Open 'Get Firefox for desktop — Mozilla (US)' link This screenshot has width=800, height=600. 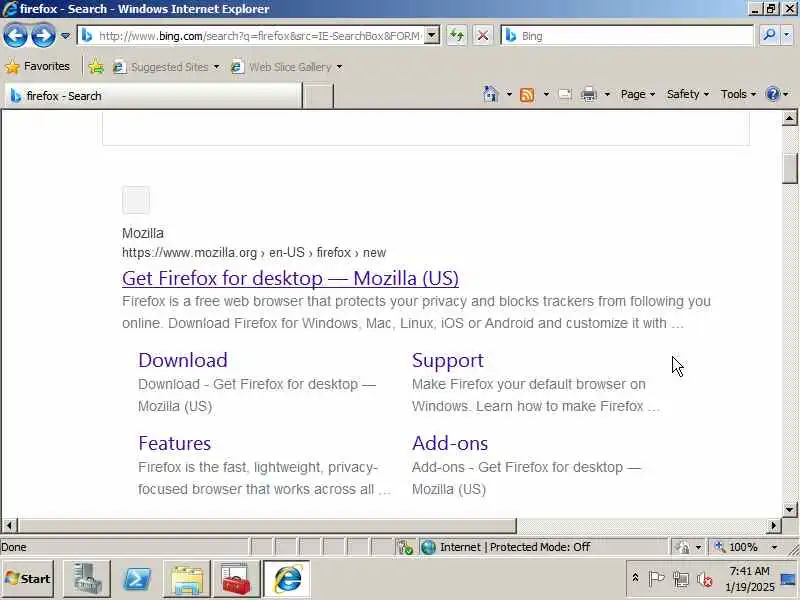(x=290, y=278)
